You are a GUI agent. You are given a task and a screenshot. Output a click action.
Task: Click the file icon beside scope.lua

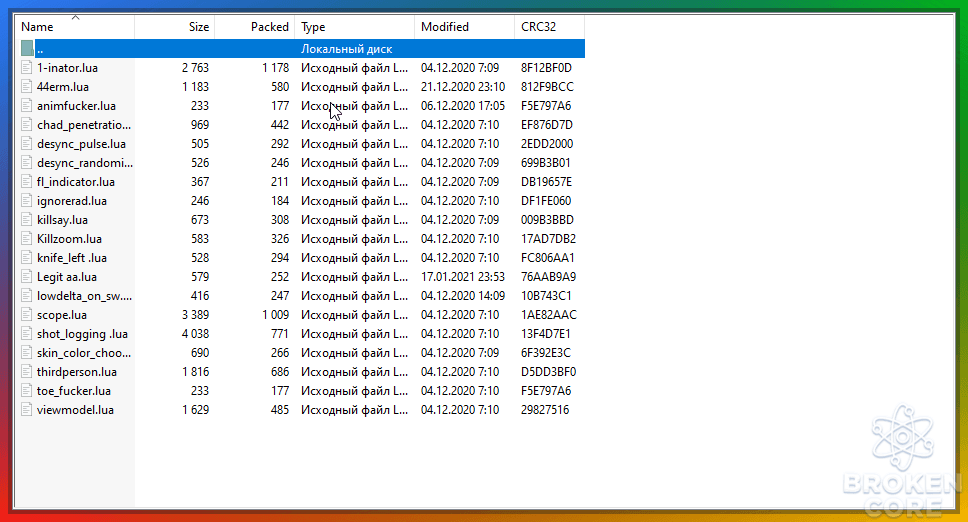[x=27, y=315]
